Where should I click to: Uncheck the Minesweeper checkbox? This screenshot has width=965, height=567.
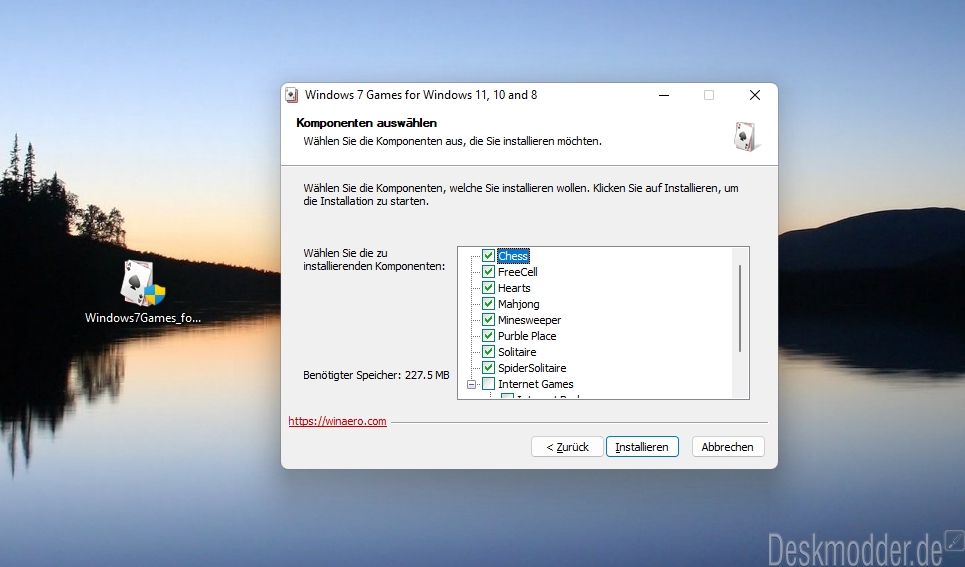(488, 320)
